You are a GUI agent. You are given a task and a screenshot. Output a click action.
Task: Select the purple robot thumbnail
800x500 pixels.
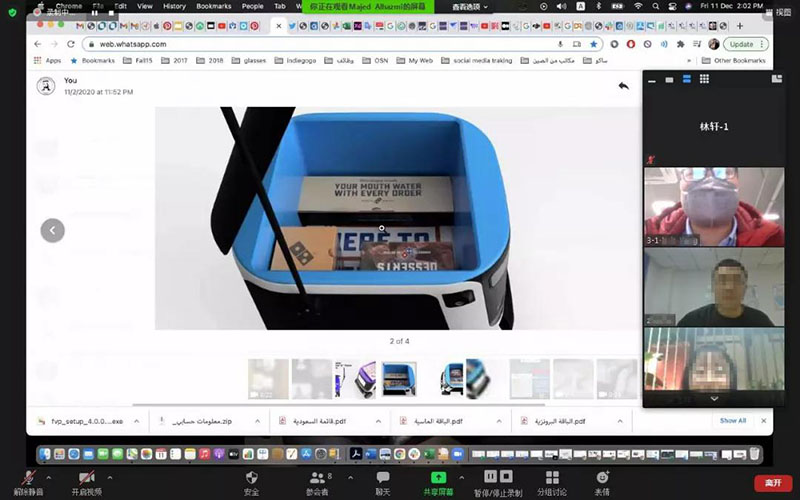(x=356, y=379)
